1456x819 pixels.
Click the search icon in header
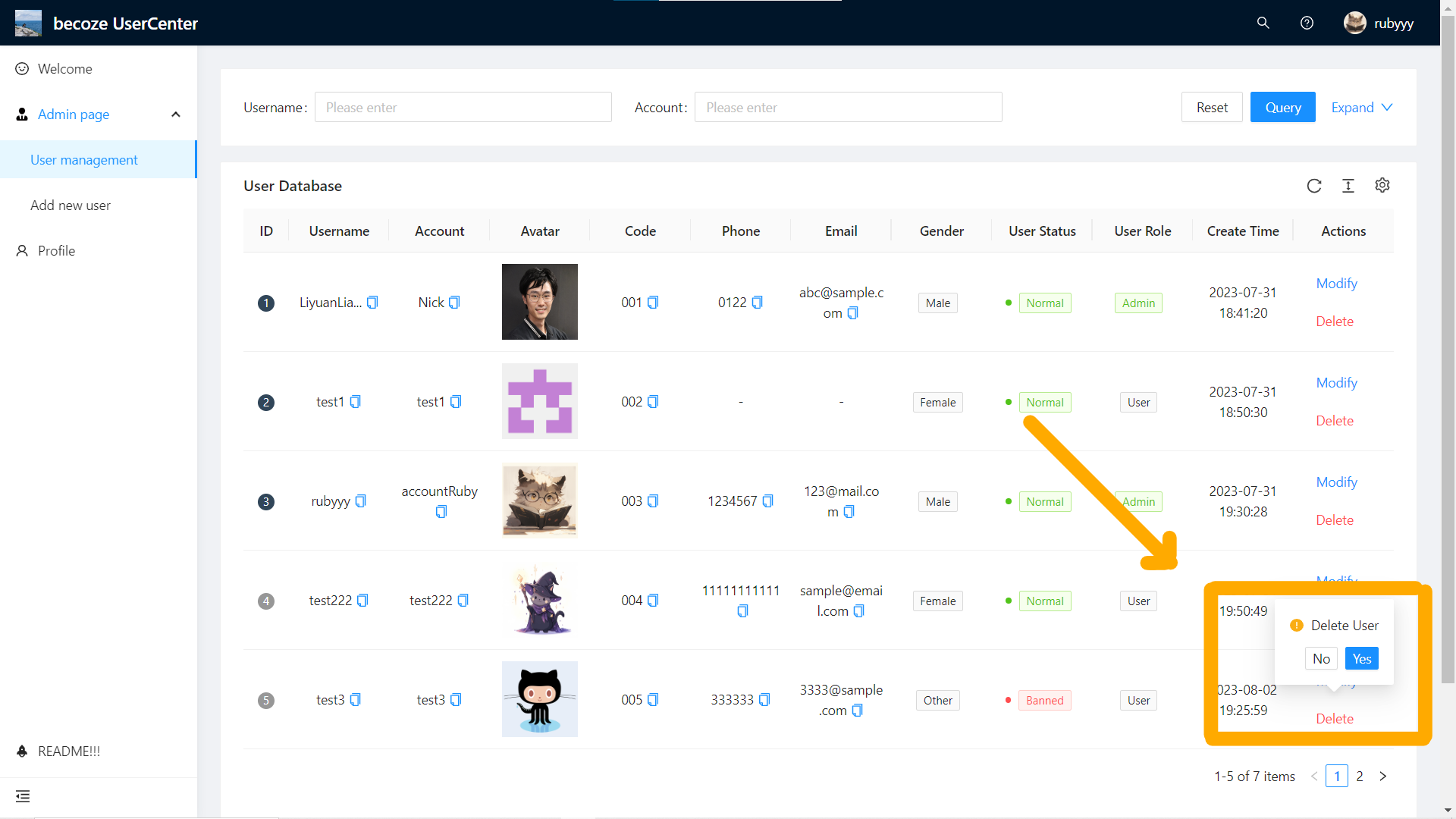(1263, 23)
